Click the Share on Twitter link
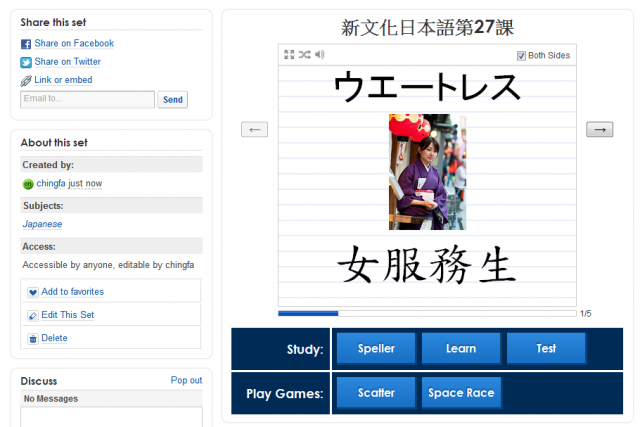Screen dimensions: 640x427 pyautogui.click(x=67, y=62)
